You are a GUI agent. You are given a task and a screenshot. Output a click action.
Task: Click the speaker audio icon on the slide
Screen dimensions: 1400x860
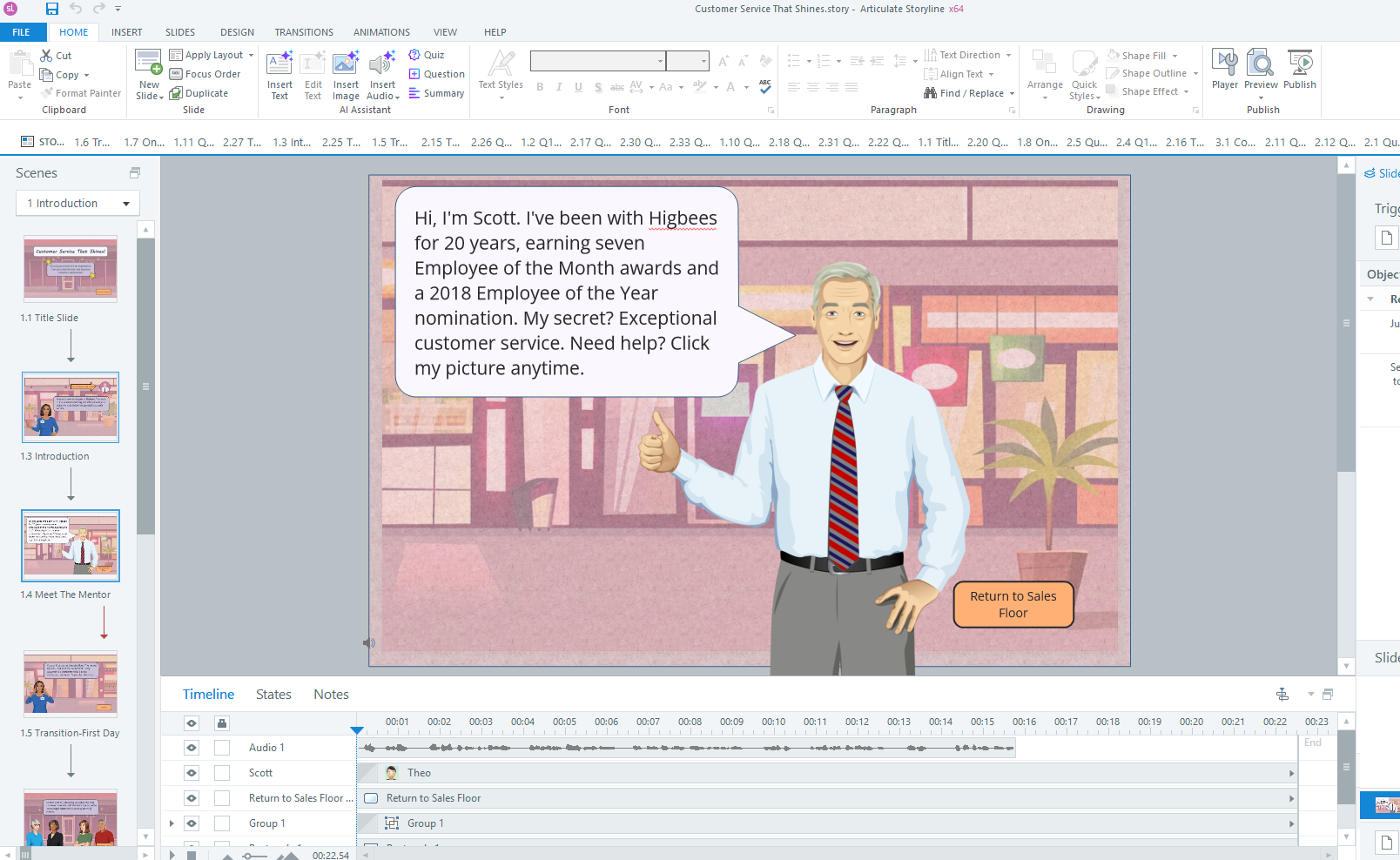pos(368,642)
